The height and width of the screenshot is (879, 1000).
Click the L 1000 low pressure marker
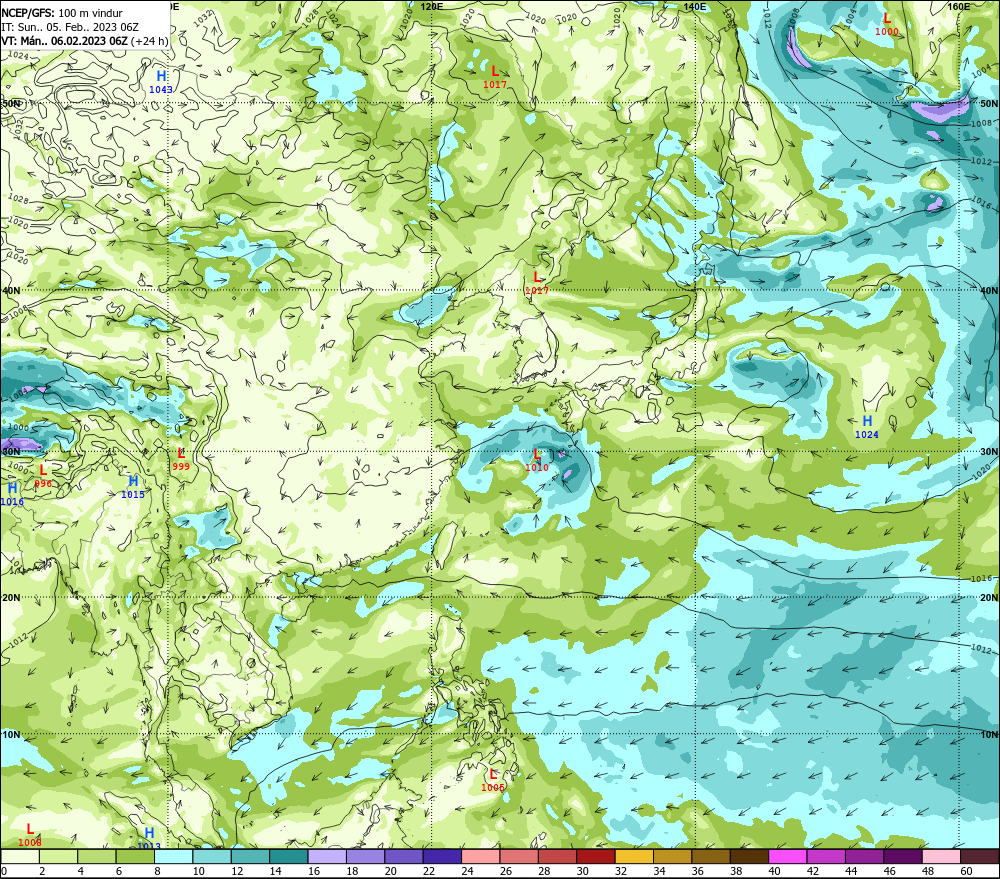pos(886,24)
